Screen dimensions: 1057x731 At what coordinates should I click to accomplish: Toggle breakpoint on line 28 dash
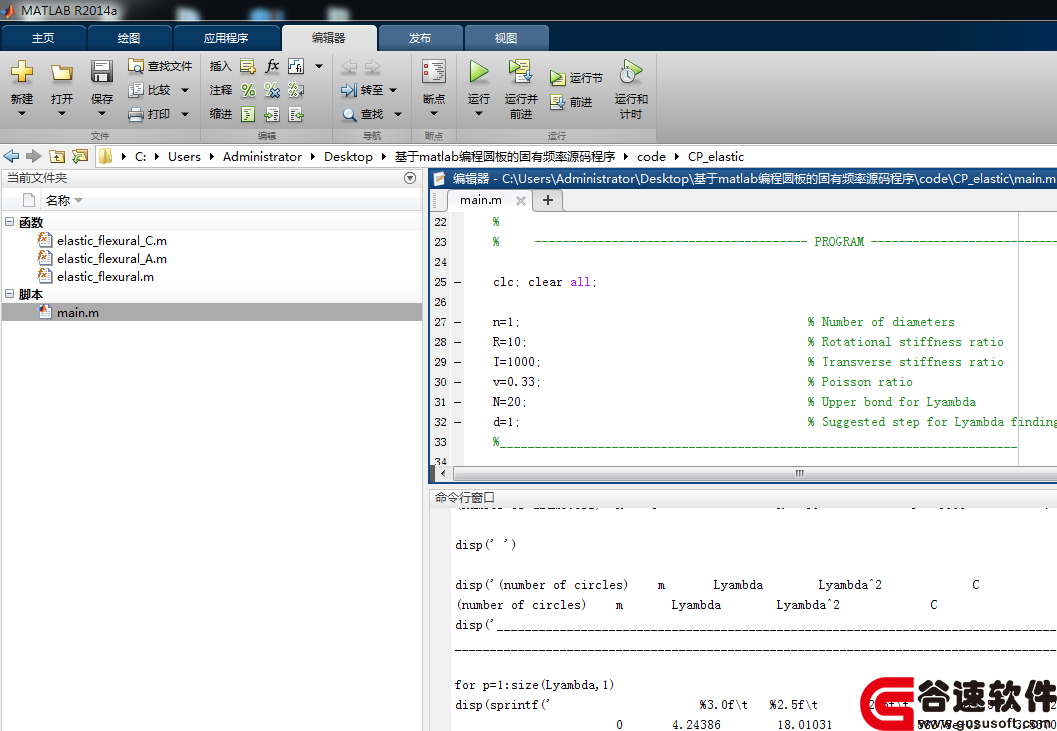(x=458, y=342)
